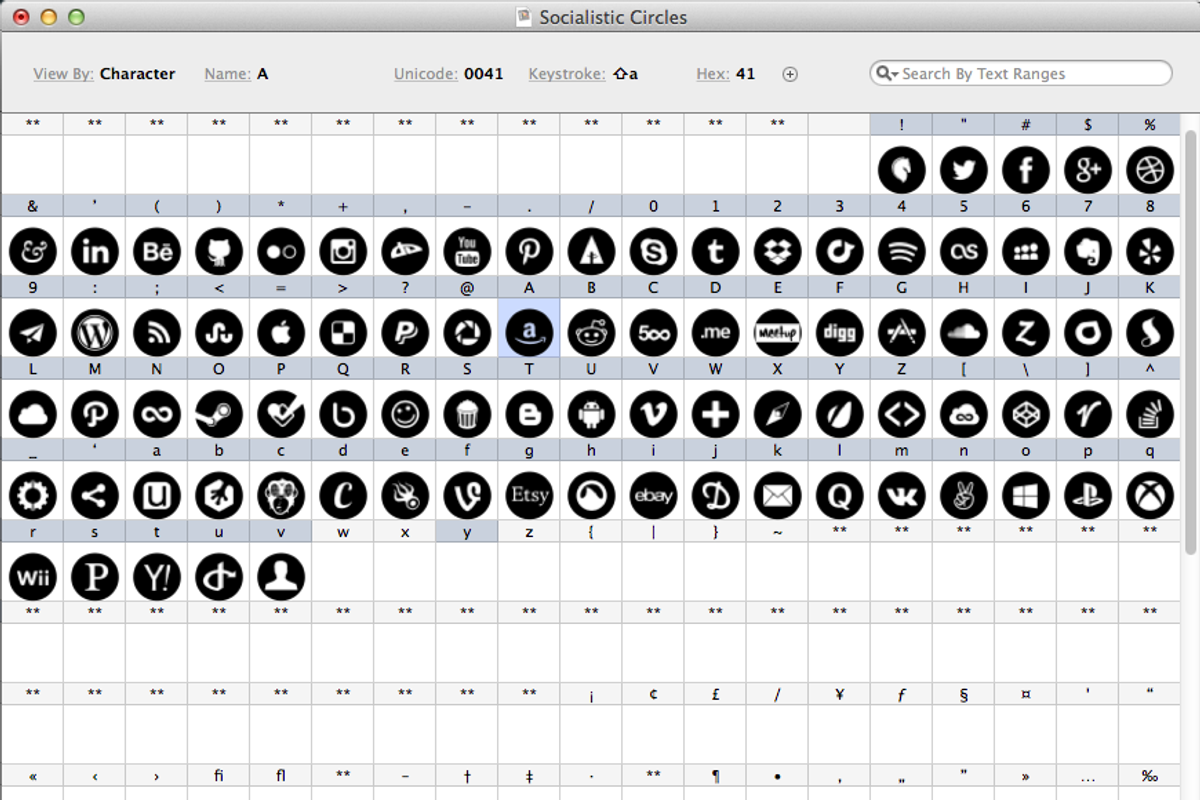Click the Keystroke label
This screenshot has width=1200, height=800.
[x=567, y=73]
